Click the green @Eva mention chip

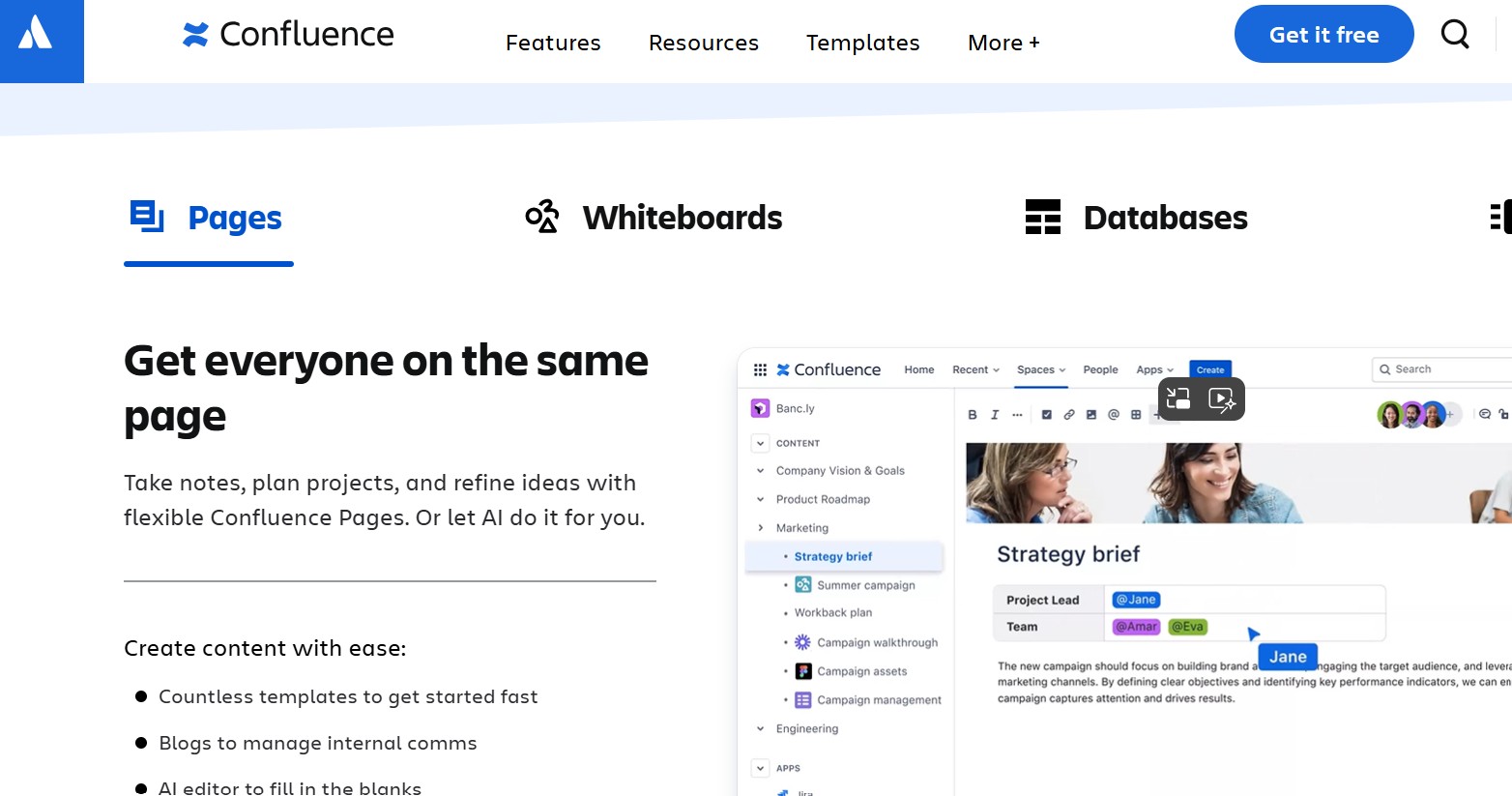coord(1187,627)
